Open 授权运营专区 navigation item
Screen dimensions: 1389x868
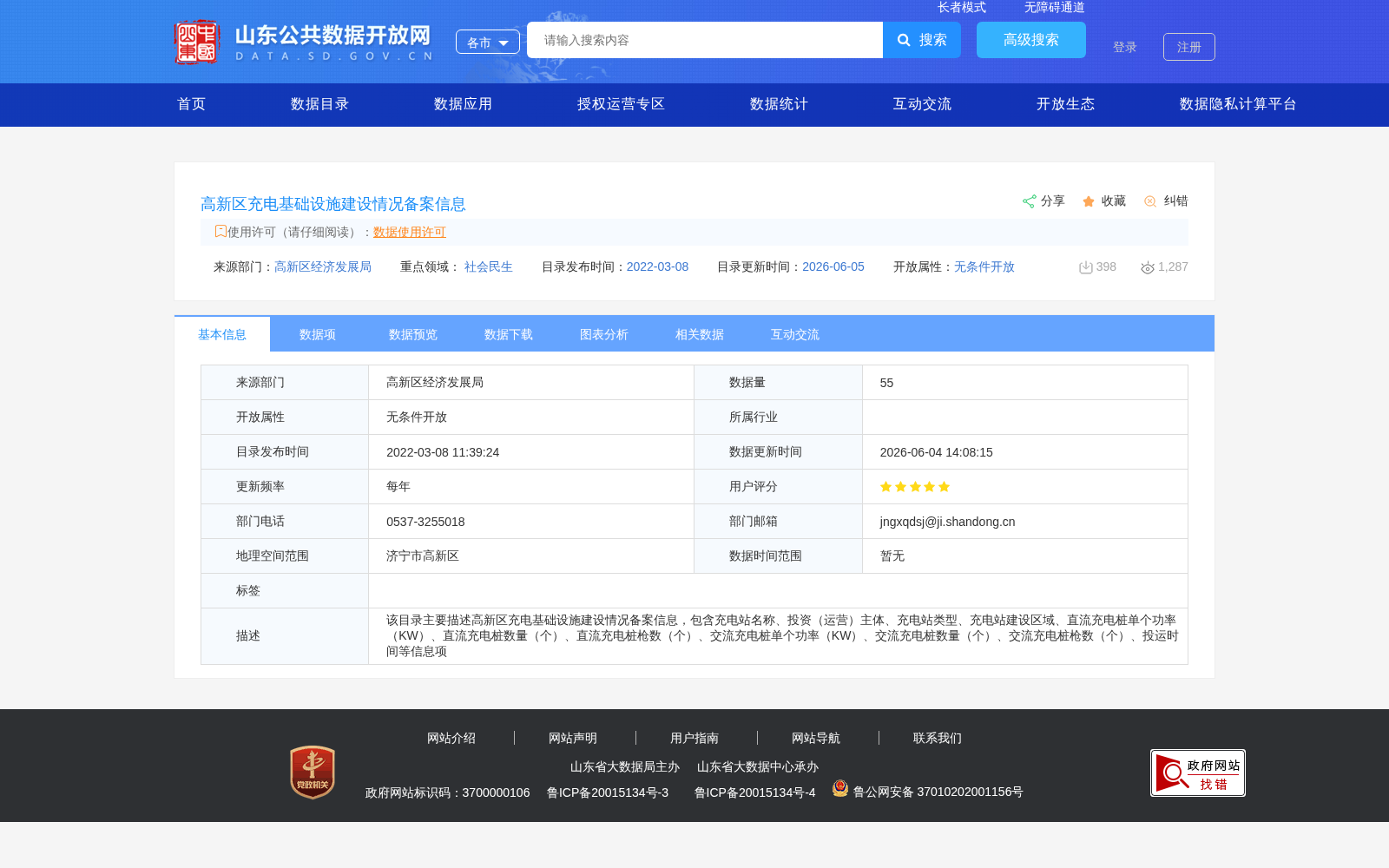[x=621, y=104]
